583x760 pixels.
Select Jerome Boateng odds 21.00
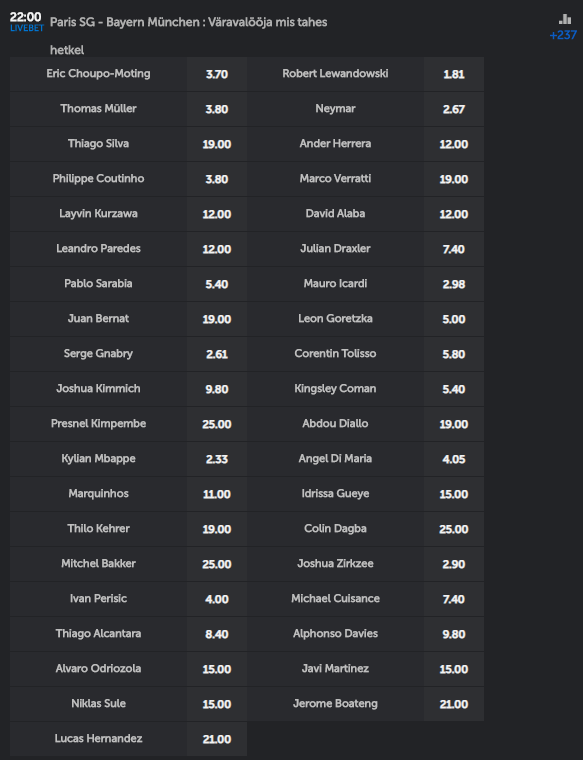point(454,704)
